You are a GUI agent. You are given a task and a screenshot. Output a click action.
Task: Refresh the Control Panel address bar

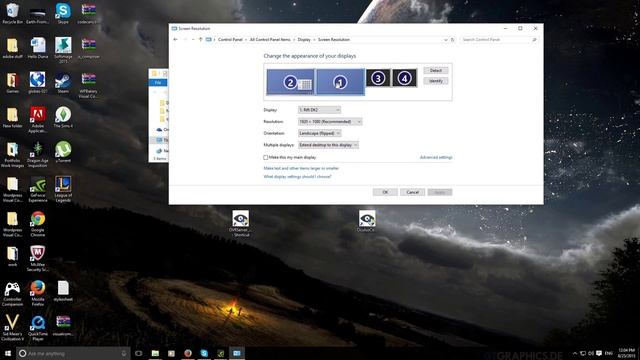pyautogui.click(x=452, y=40)
